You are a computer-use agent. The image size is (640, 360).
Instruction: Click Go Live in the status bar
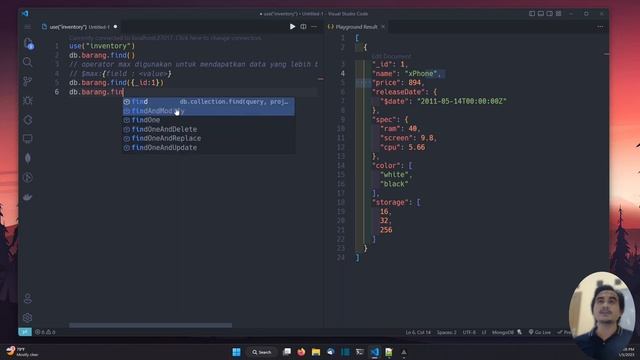tap(540, 332)
